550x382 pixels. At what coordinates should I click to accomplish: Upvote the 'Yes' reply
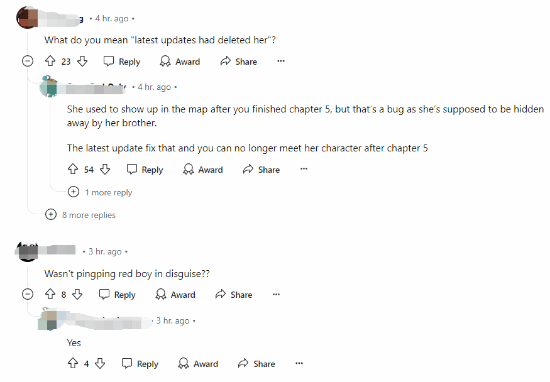click(x=73, y=363)
